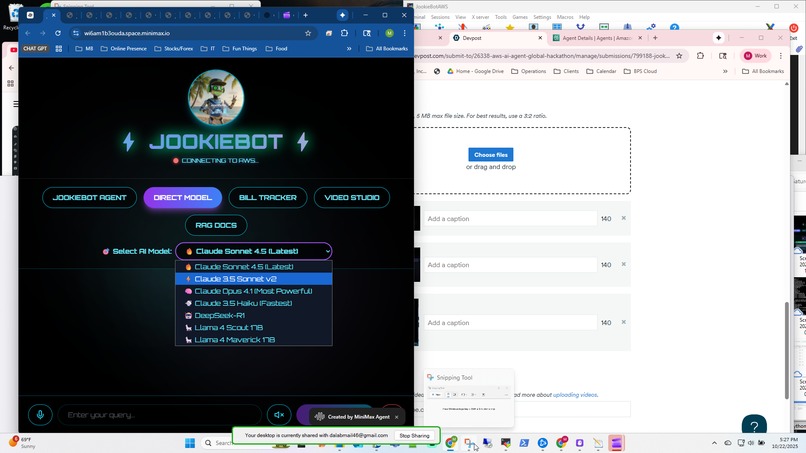806x453 pixels.
Task: Choose Llama 4 Maverick 17B option
Action: [x=254, y=340]
